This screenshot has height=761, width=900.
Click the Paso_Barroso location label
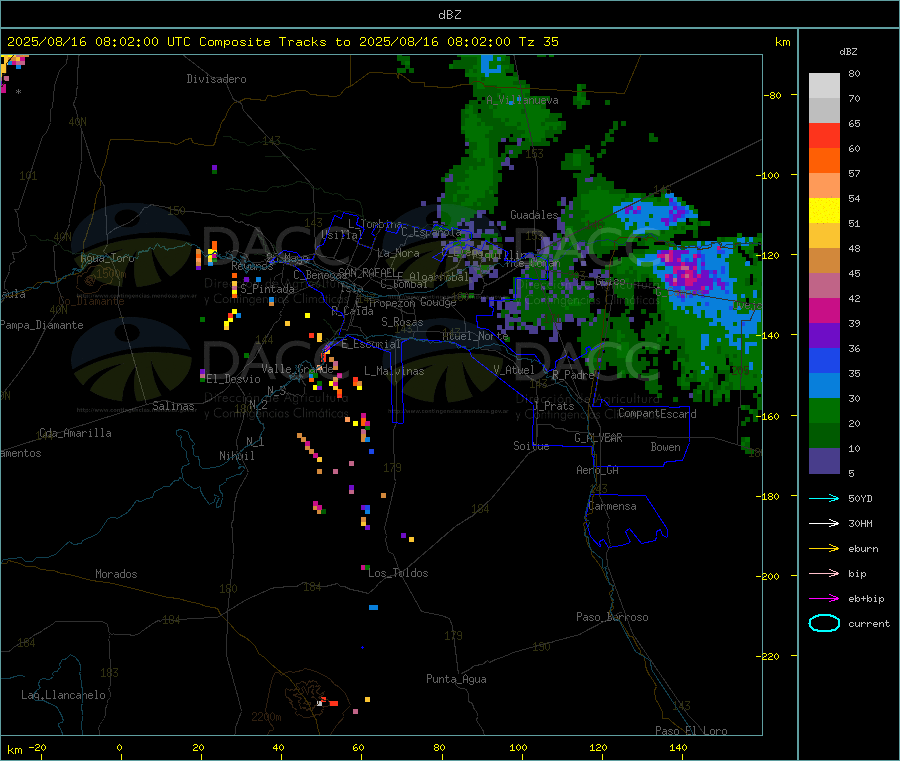pos(612,617)
